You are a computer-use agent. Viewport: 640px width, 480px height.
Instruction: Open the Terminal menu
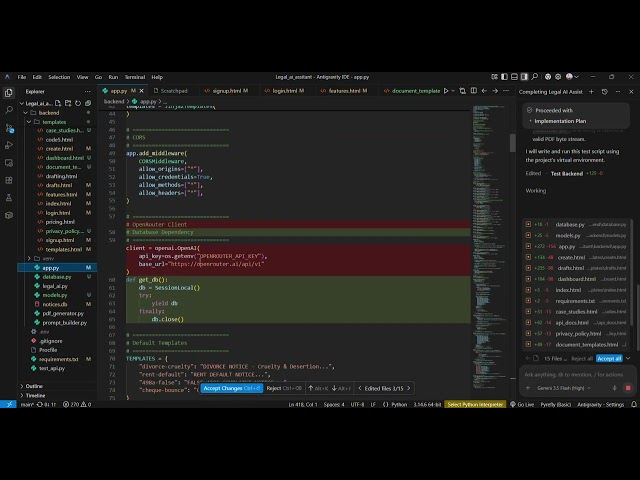[x=135, y=77]
